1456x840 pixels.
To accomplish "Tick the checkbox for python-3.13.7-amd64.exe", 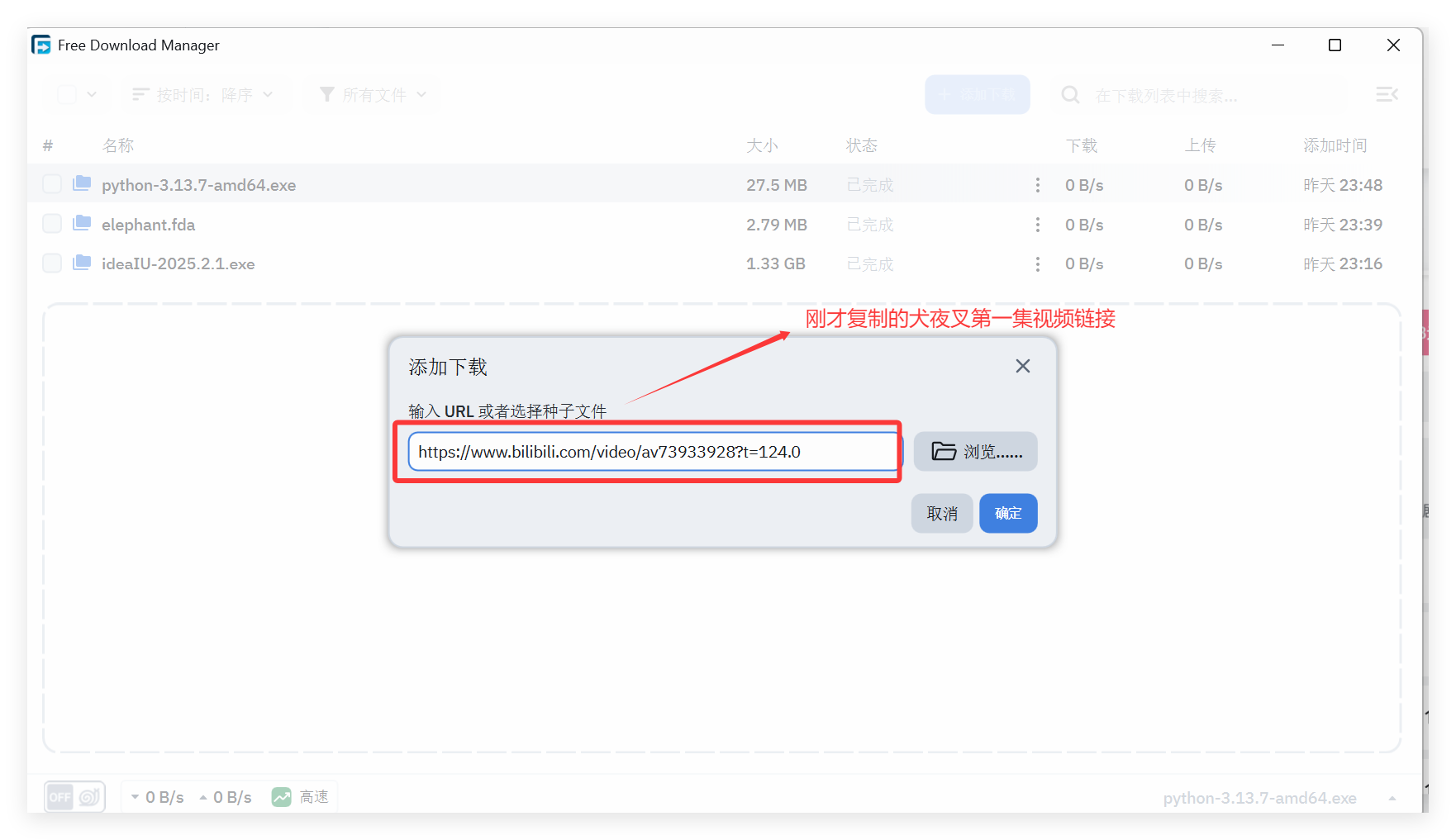I will 52,184.
